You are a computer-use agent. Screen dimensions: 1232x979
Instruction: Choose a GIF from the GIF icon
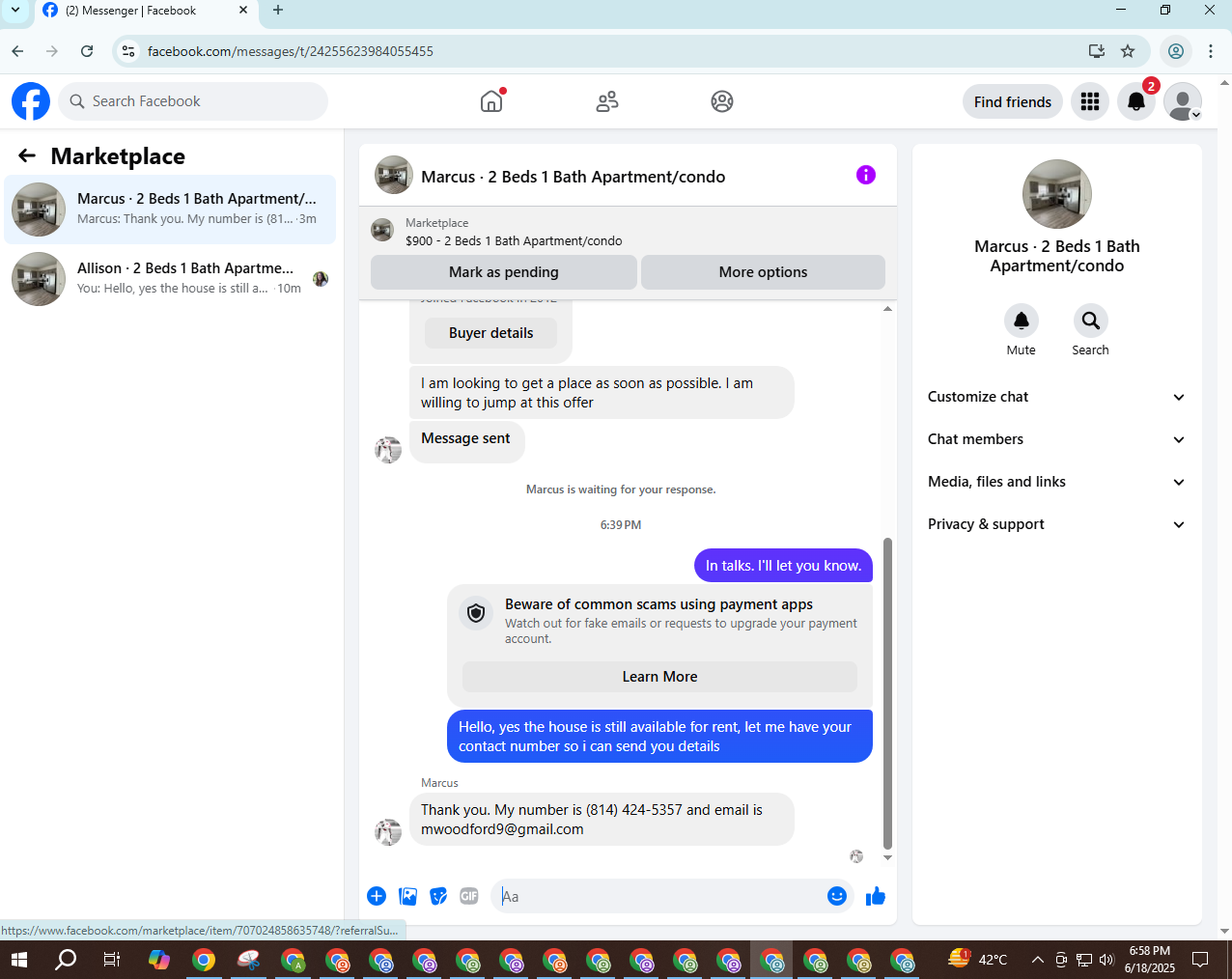pyautogui.click(x=469, y=896)
